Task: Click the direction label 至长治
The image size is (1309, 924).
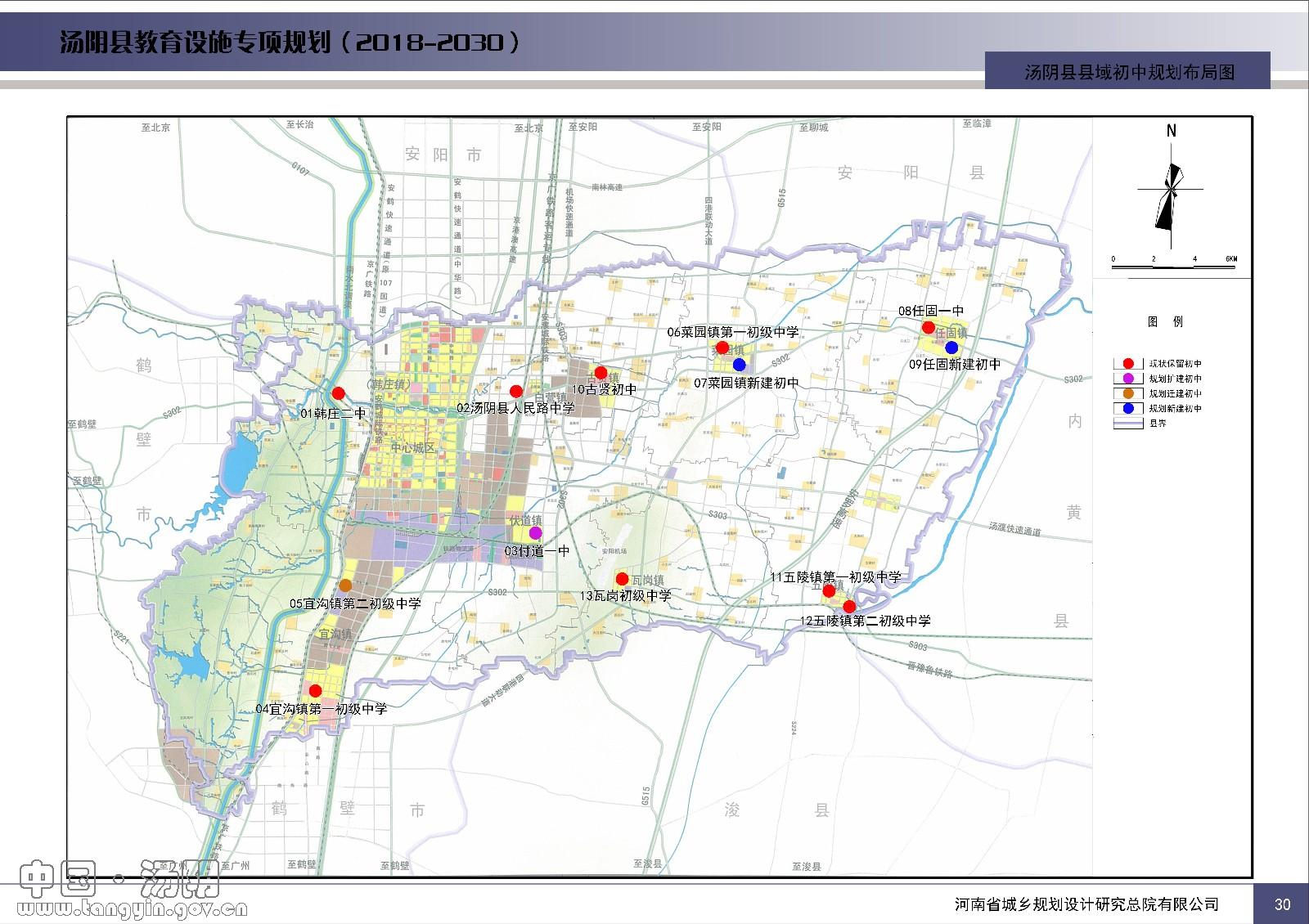Action: click(x=300, y=125)
